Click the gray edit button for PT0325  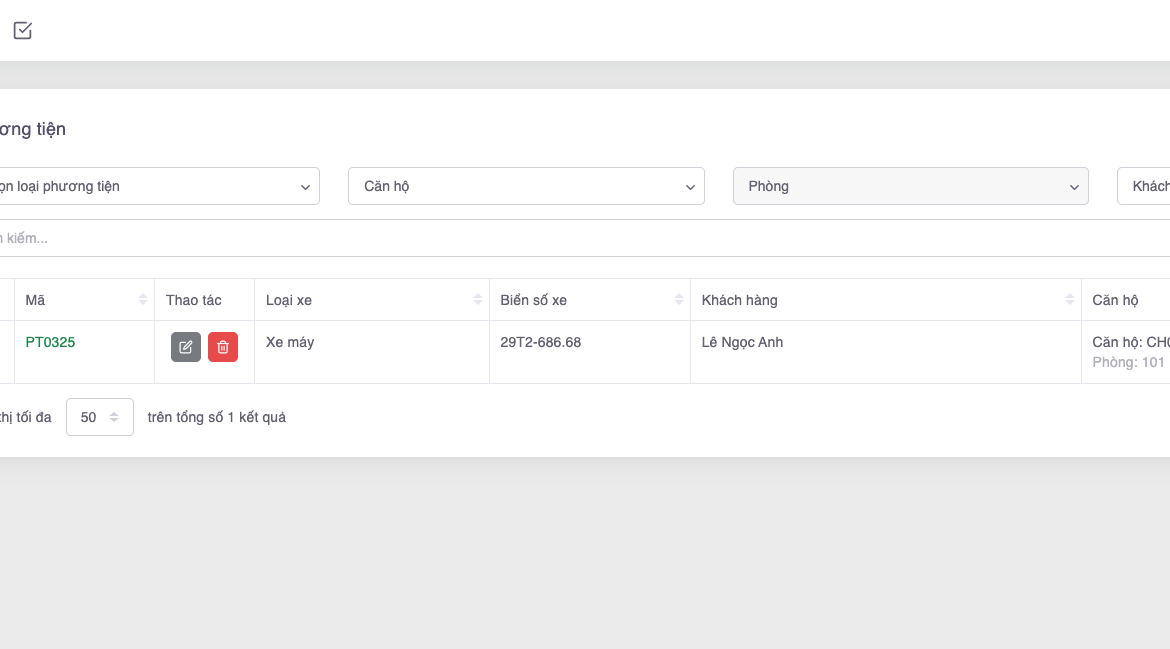pos(186,347)
